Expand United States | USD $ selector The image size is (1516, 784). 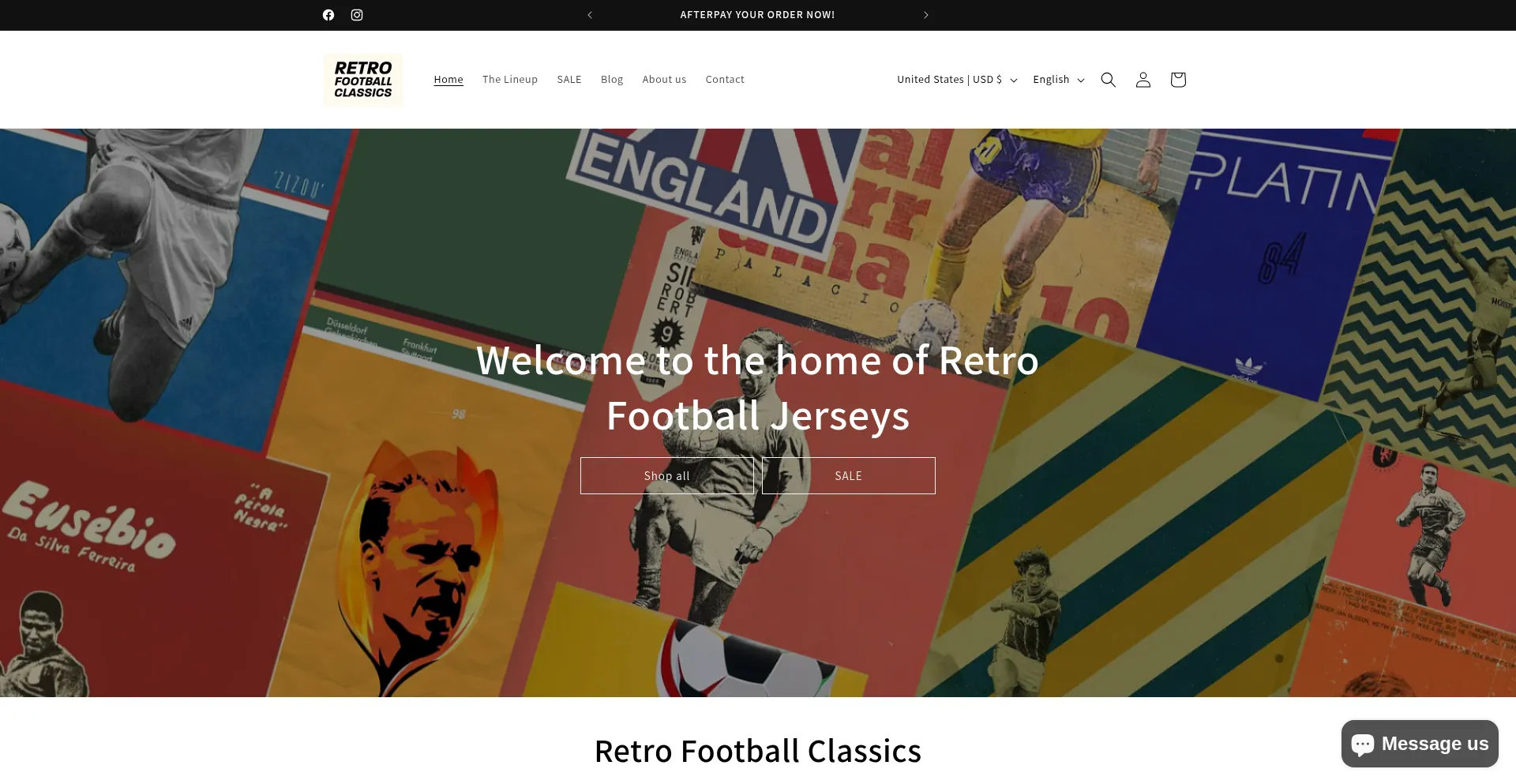[957, 80]
